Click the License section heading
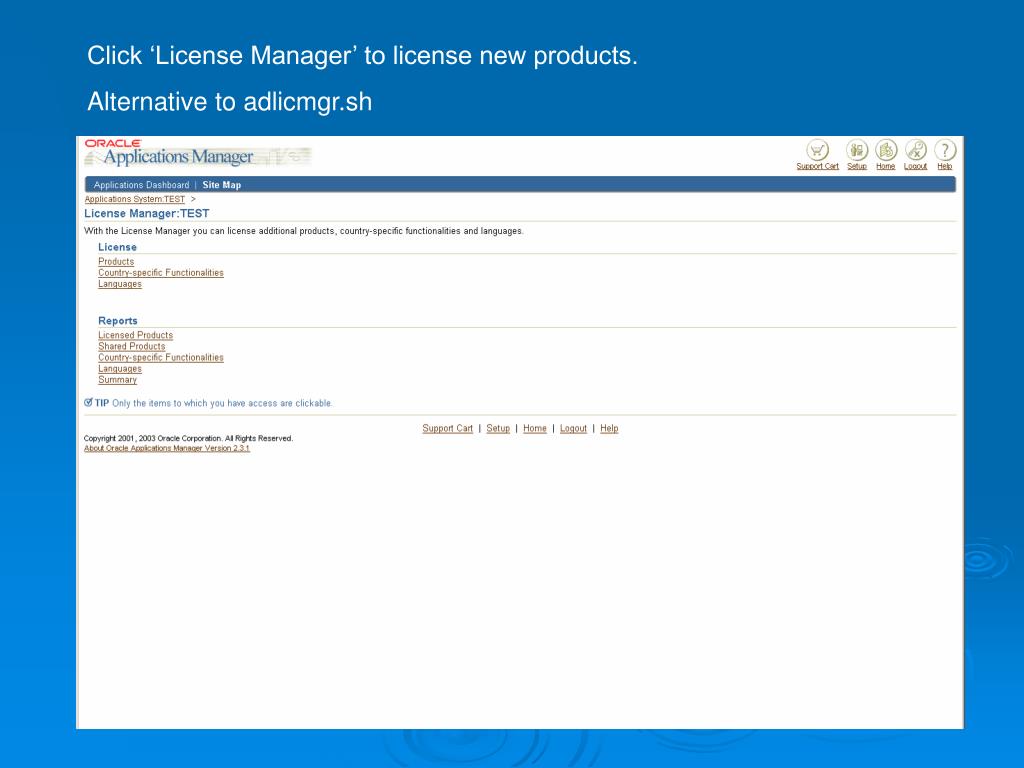 [x=118, y=247]
